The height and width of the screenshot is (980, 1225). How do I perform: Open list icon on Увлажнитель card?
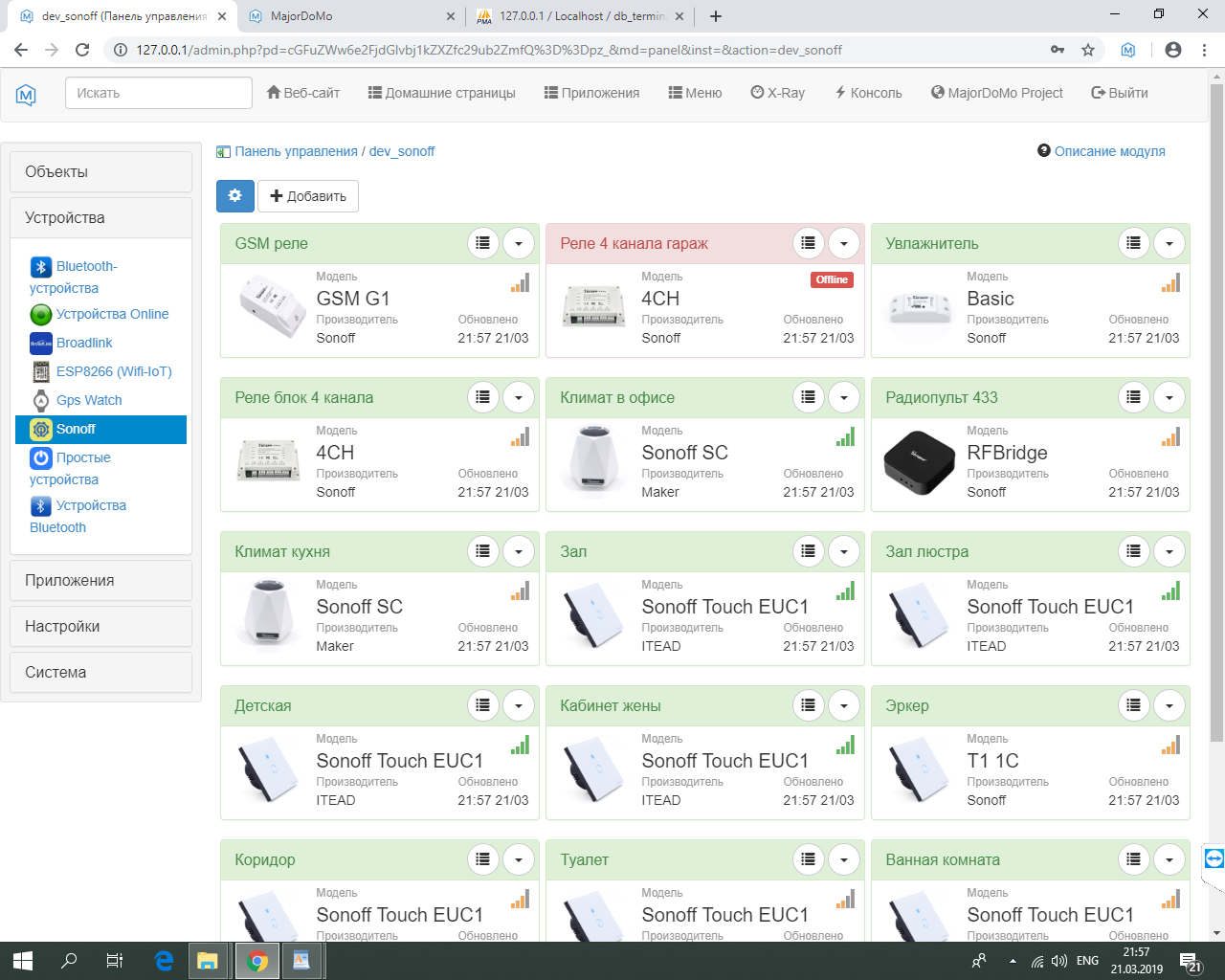pyautogui.click(x=1134, y=244)
